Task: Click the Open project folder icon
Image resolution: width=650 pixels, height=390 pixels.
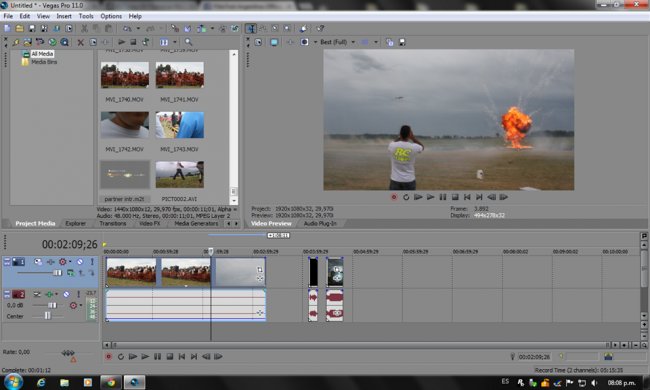Action: [19, 29]
